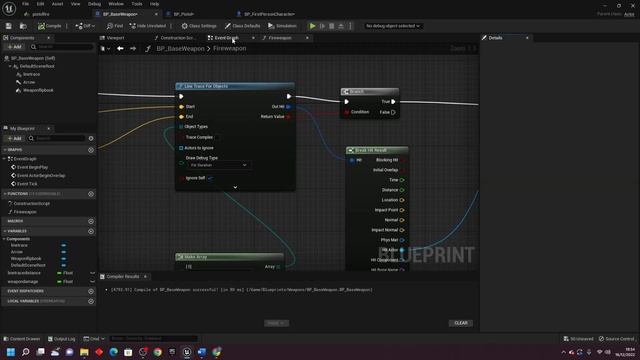
Task: Click the Branch node True output pin
Action: 393,102
